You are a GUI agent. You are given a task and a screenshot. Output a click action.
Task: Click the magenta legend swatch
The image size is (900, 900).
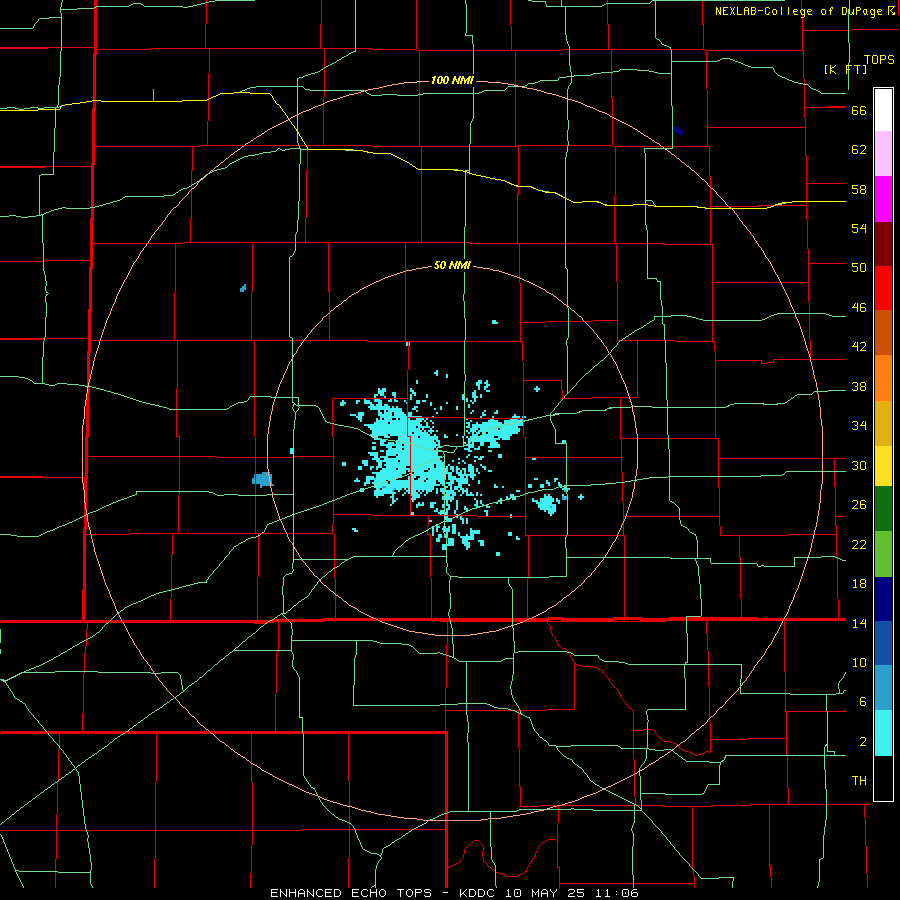click(883, 199)
